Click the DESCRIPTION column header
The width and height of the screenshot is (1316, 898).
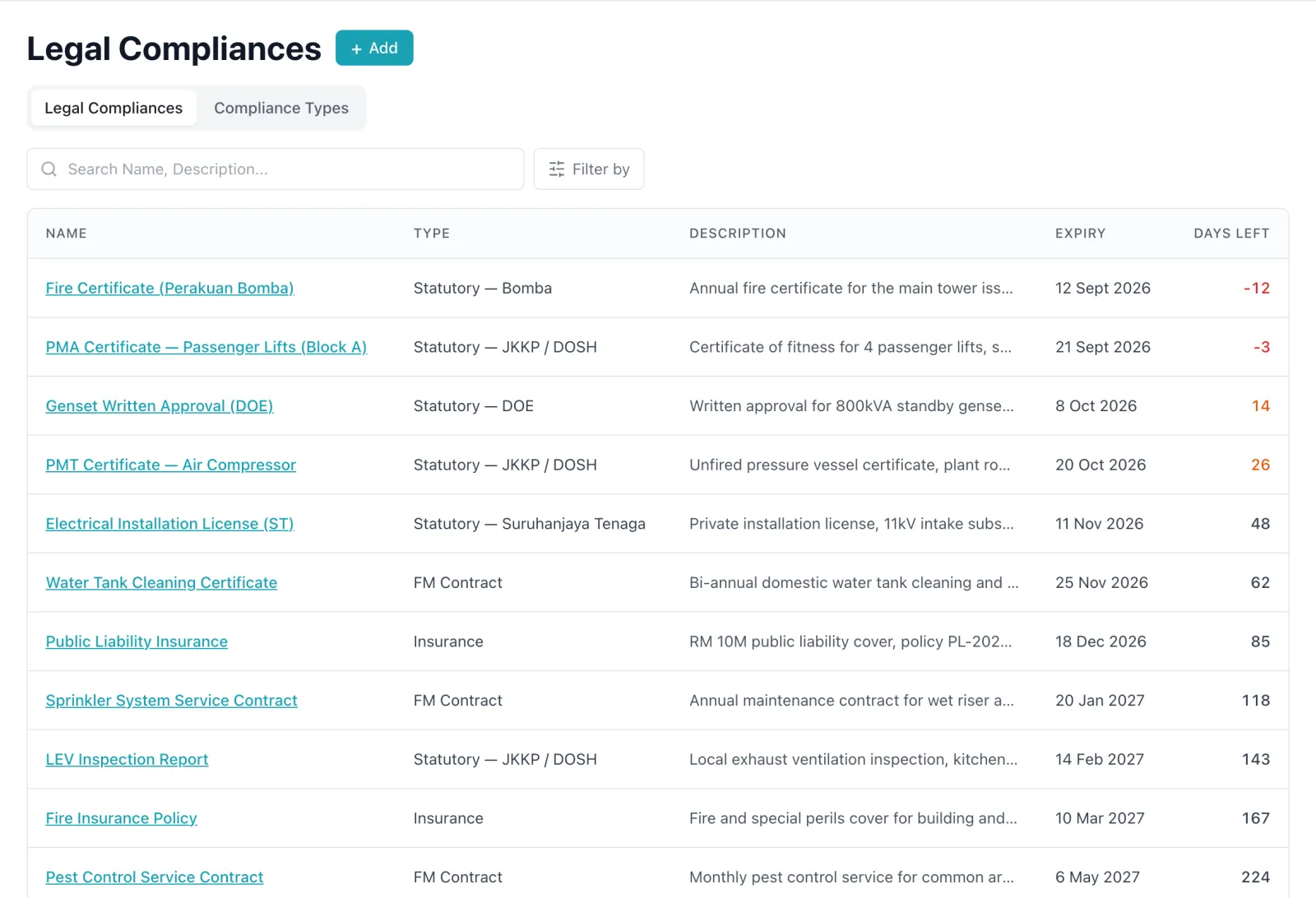[x=738, y=234]
